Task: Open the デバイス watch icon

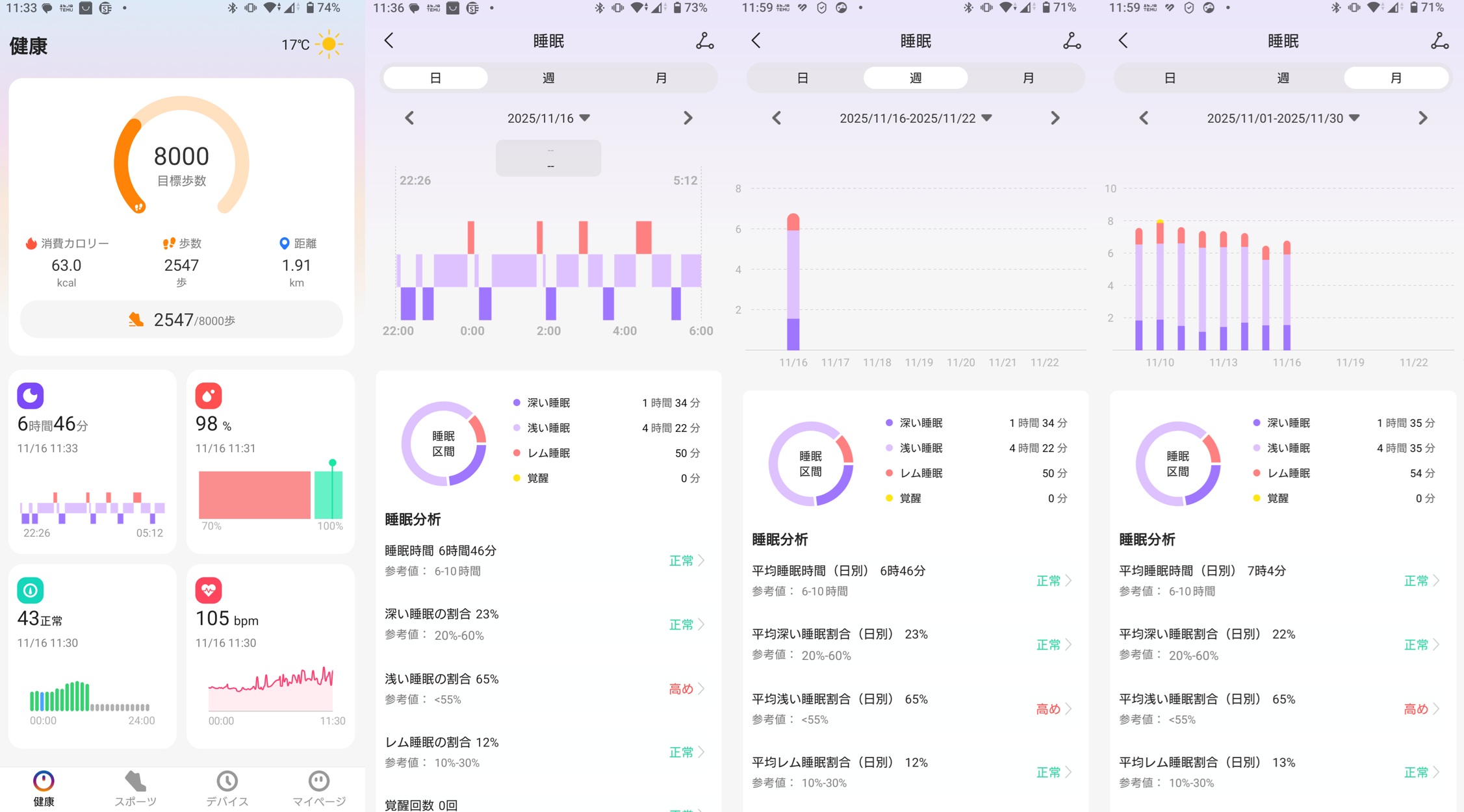Action: pyautogui.click(x=227, y=781)
